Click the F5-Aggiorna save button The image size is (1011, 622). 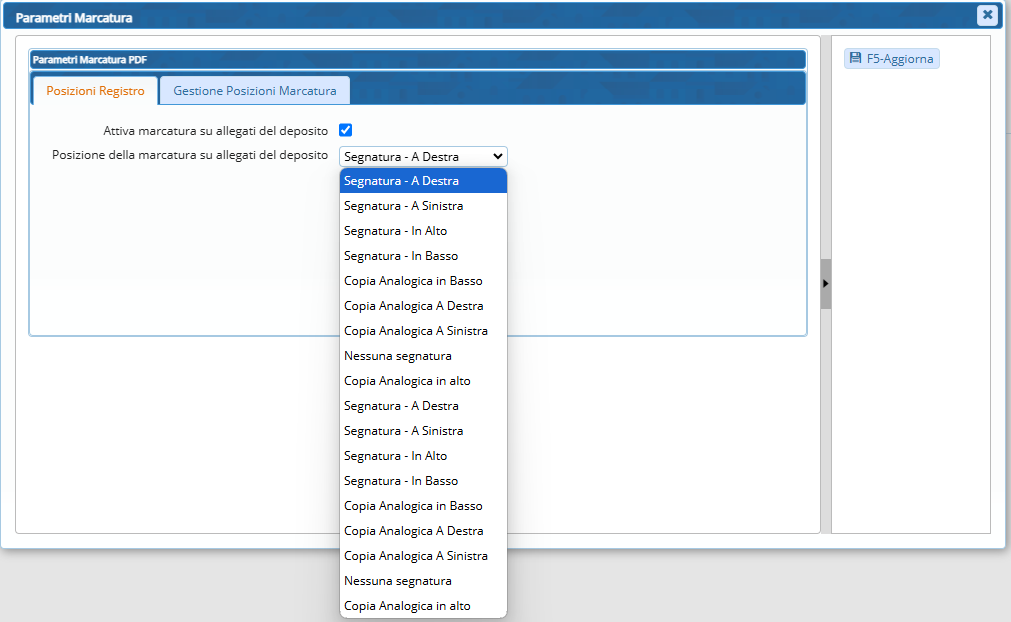click(891, 59)
